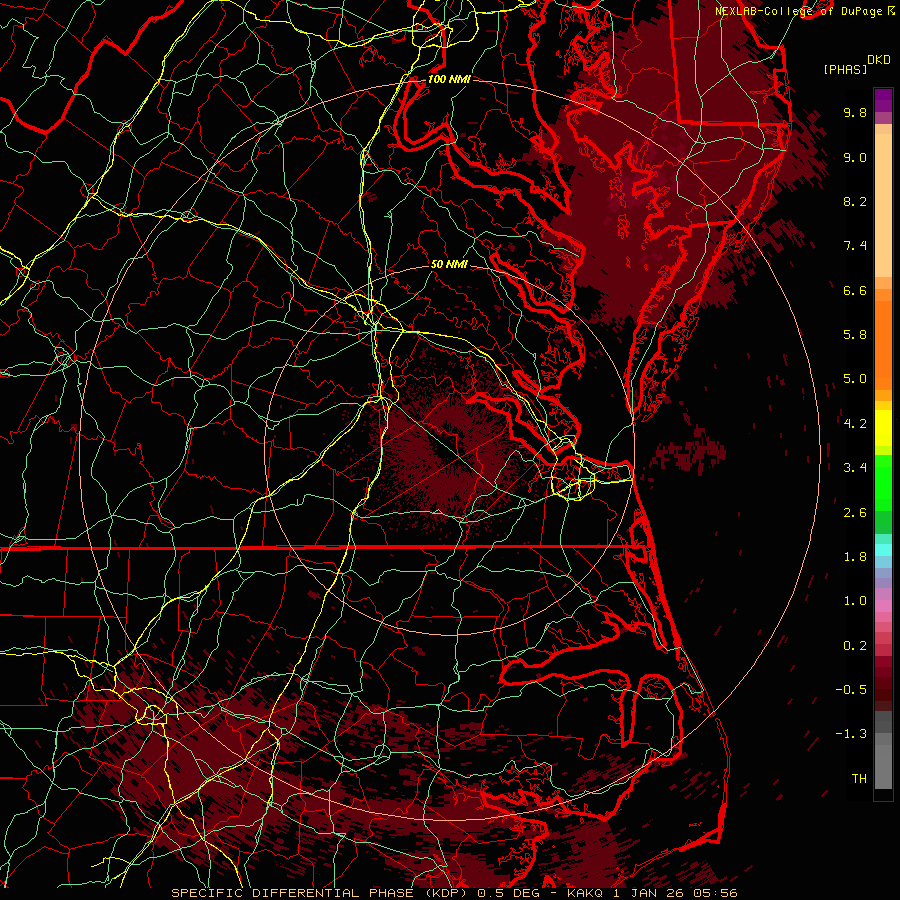This screenshot has height=900, width=900.
Task: Select the 6.6 scale value
Action: click(x=855, y=290)
